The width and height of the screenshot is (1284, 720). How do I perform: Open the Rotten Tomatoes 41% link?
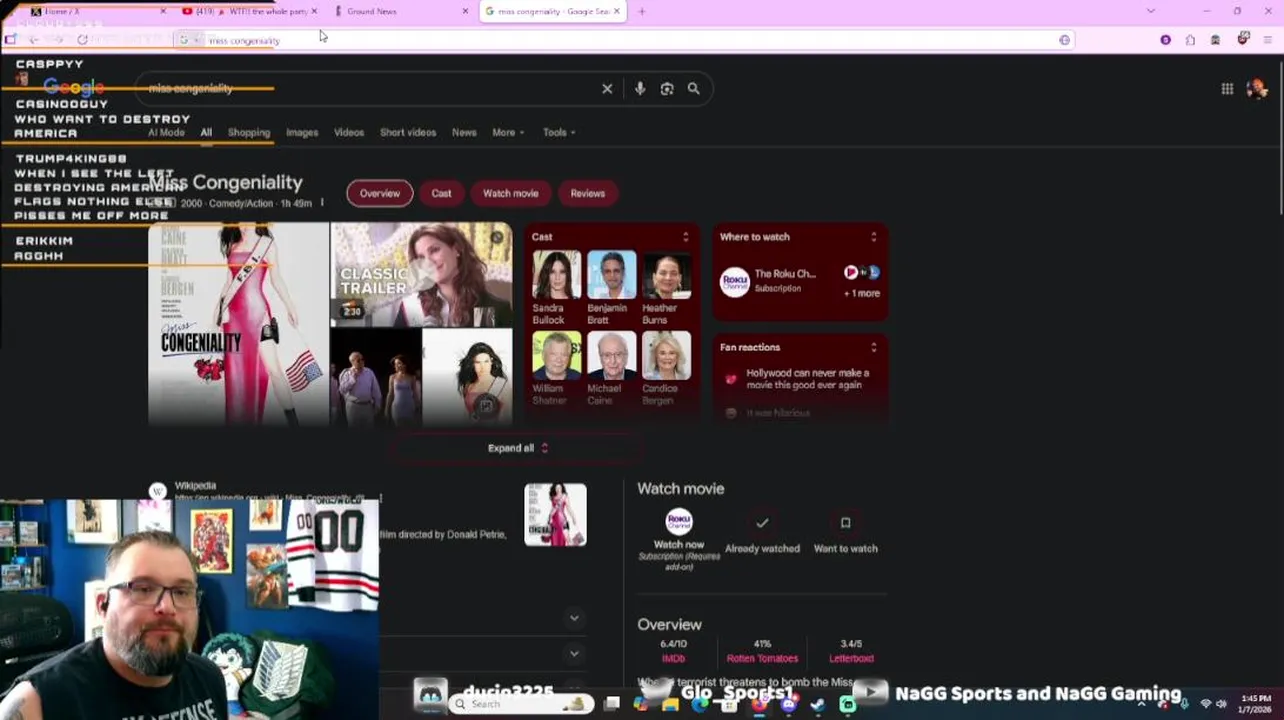click(x=762, y=651)
